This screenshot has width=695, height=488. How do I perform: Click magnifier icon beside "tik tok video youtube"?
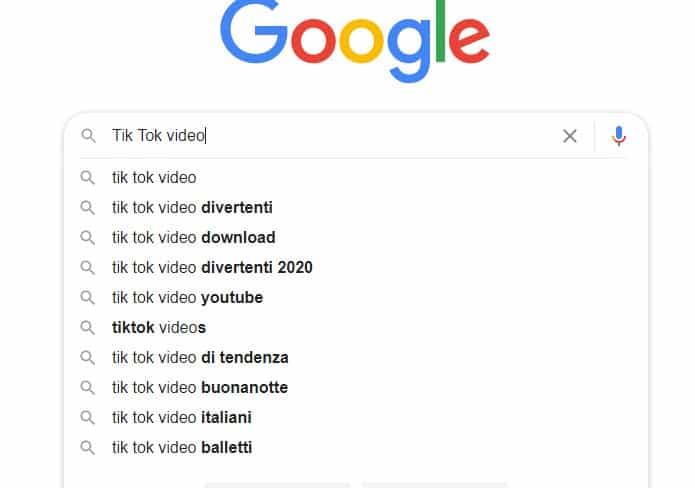(x=88, y=298)
